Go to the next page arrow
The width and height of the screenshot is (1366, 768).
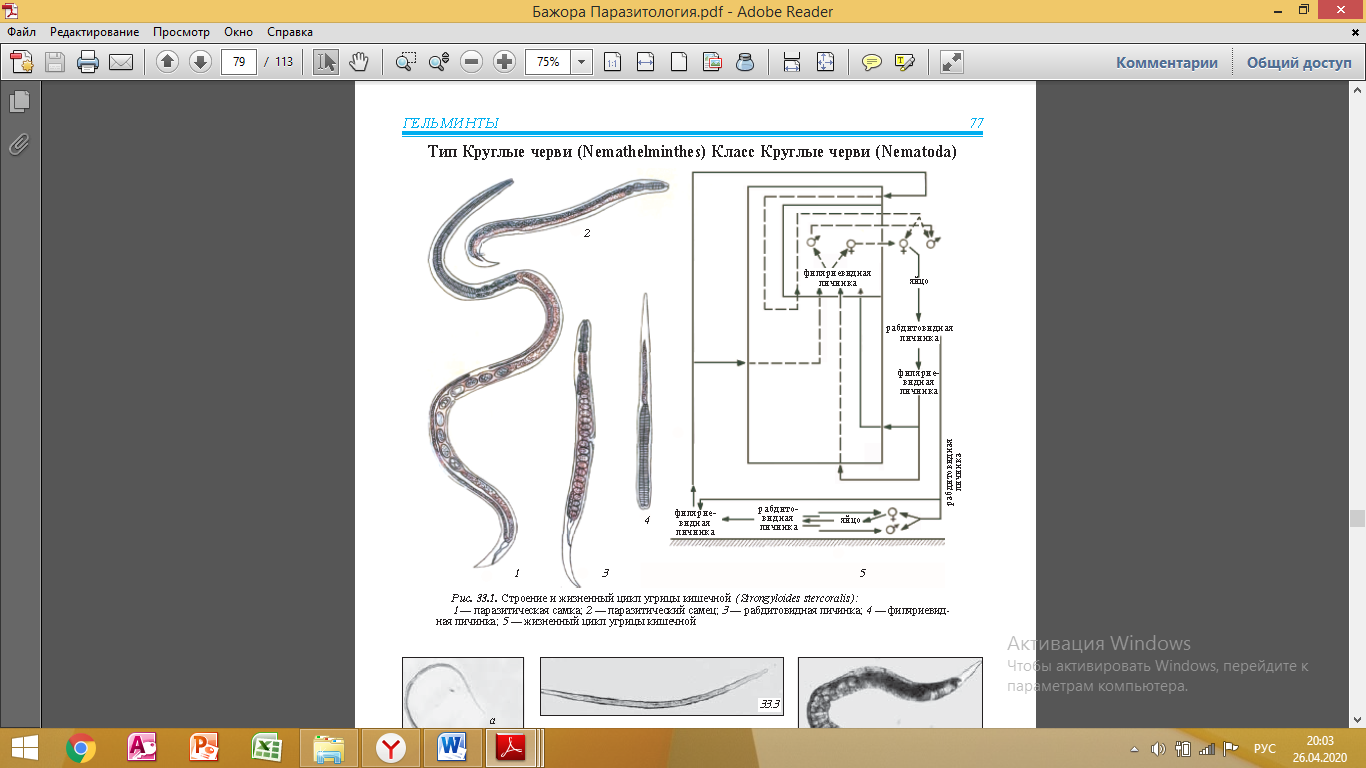[200, 62]
